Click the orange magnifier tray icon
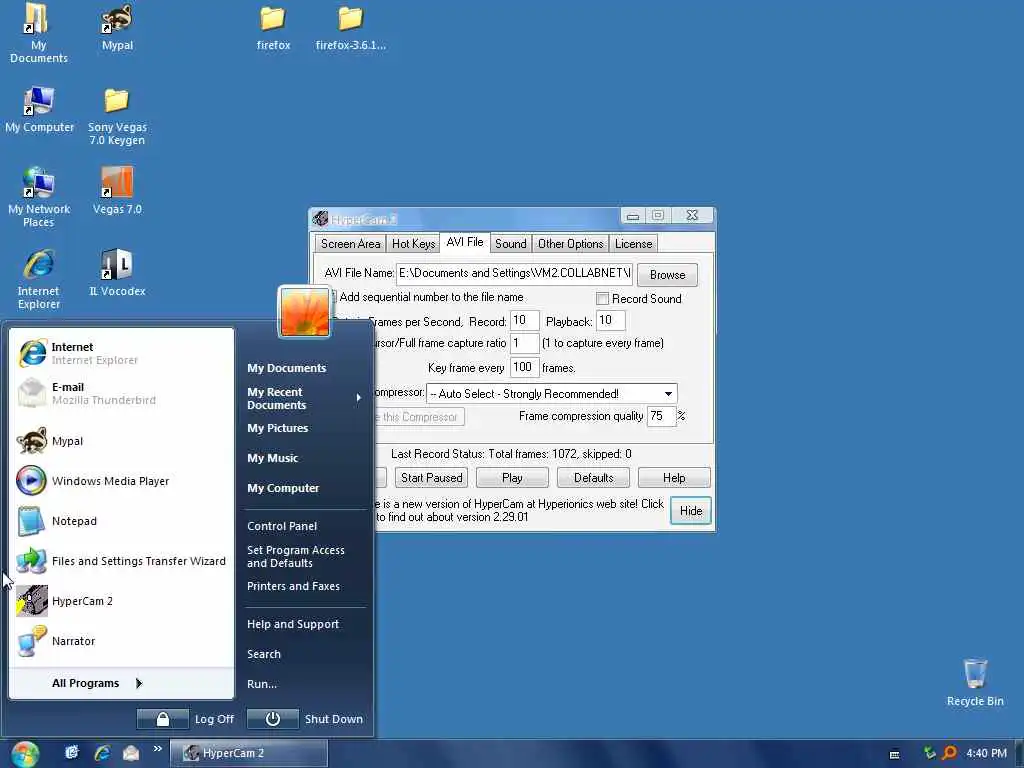1024x768 pixels. coord(950,753)
